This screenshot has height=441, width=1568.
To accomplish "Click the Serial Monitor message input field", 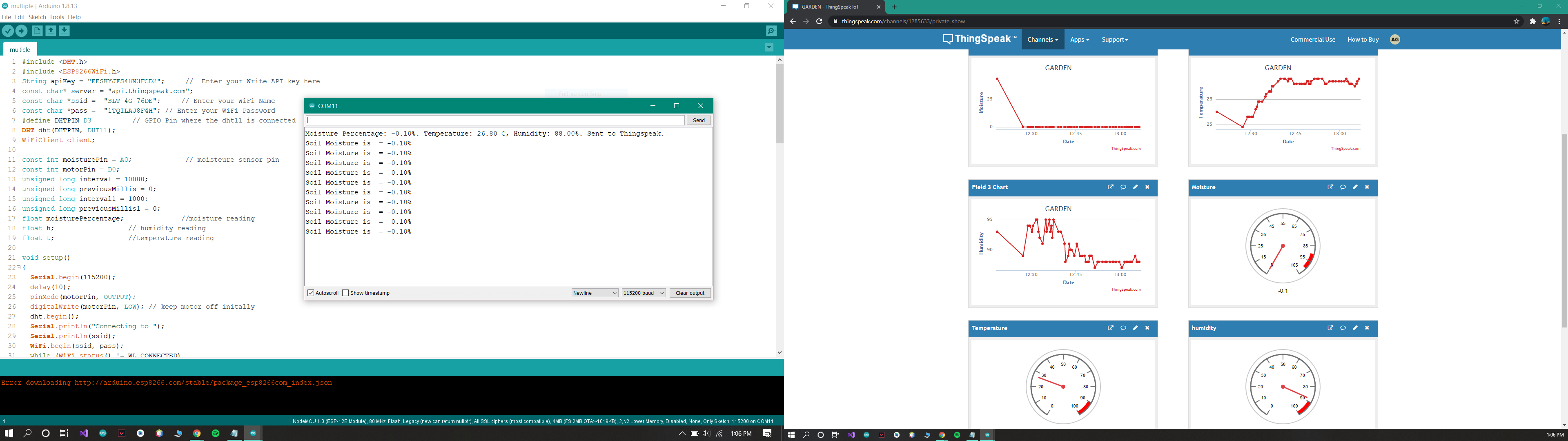I will tap(493, 120).
